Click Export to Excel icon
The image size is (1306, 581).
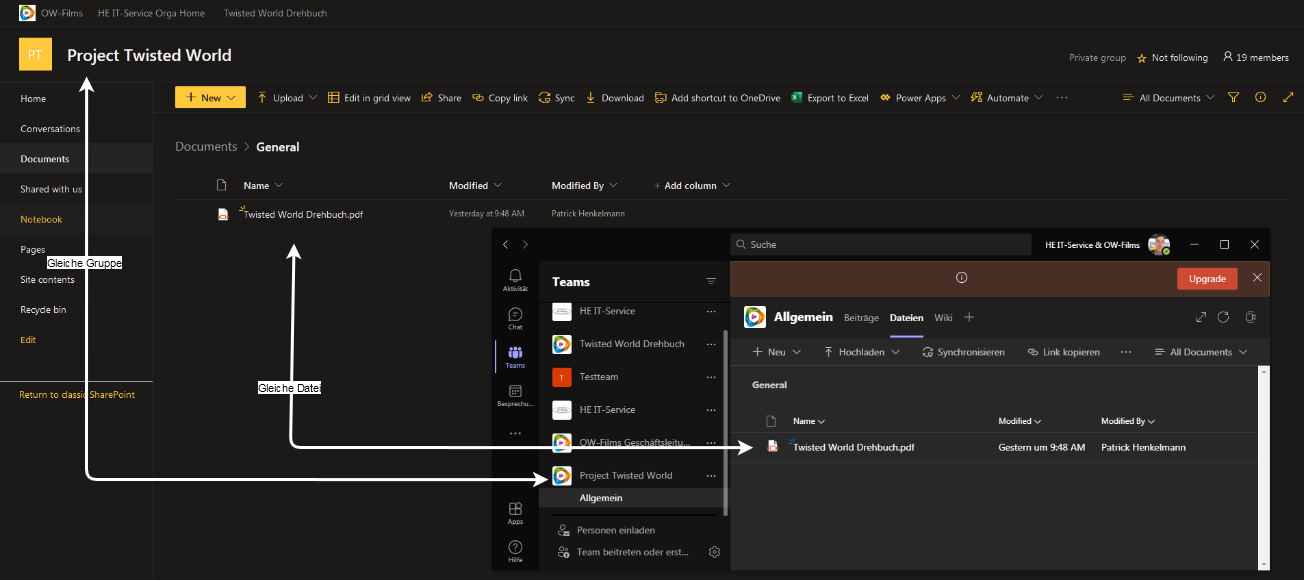(797, 98)
